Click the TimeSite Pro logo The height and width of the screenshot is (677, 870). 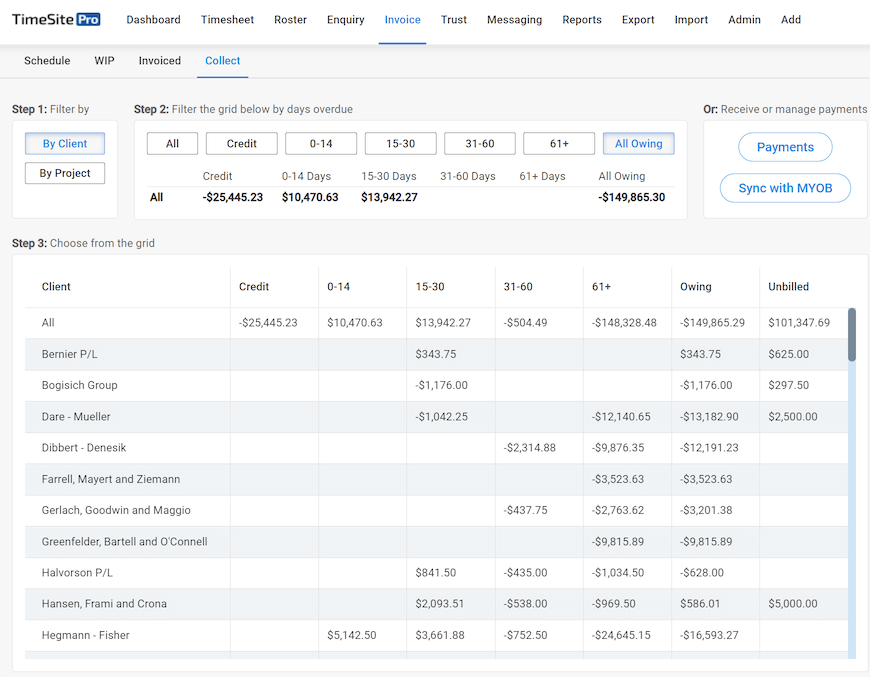coord(56,20)
